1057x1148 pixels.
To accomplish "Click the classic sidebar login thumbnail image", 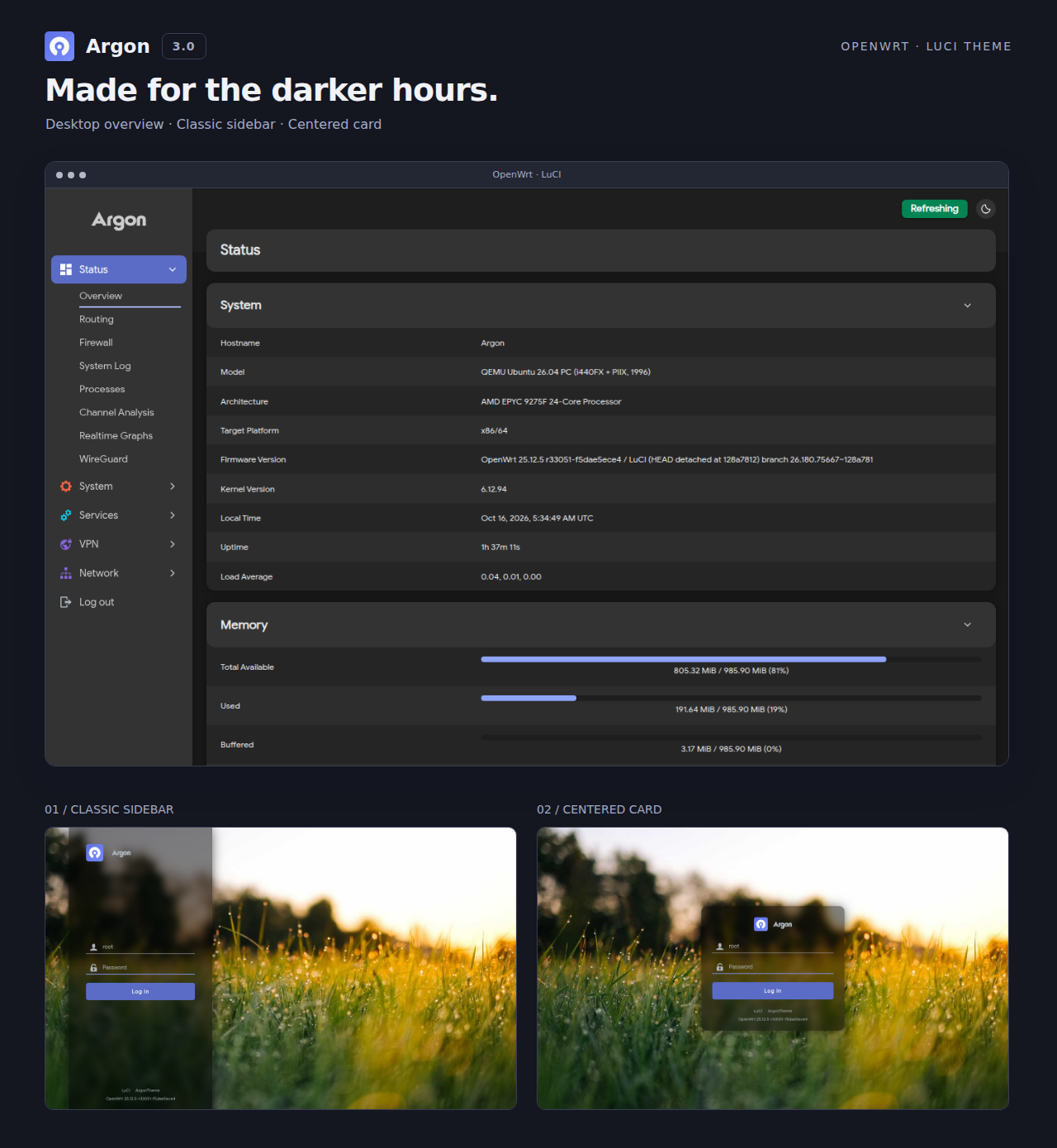I will tap(281, 968).
